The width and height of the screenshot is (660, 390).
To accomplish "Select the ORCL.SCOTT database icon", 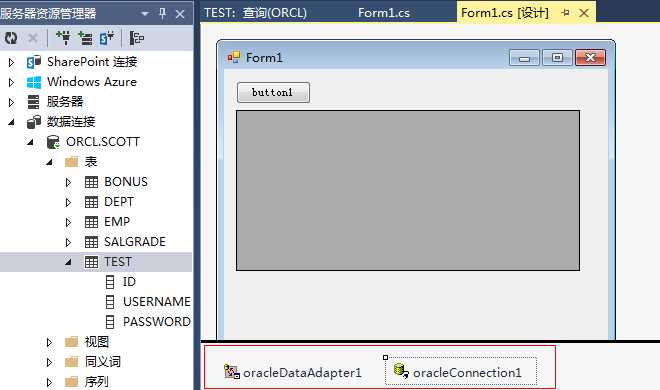I will tap(53, 142).
